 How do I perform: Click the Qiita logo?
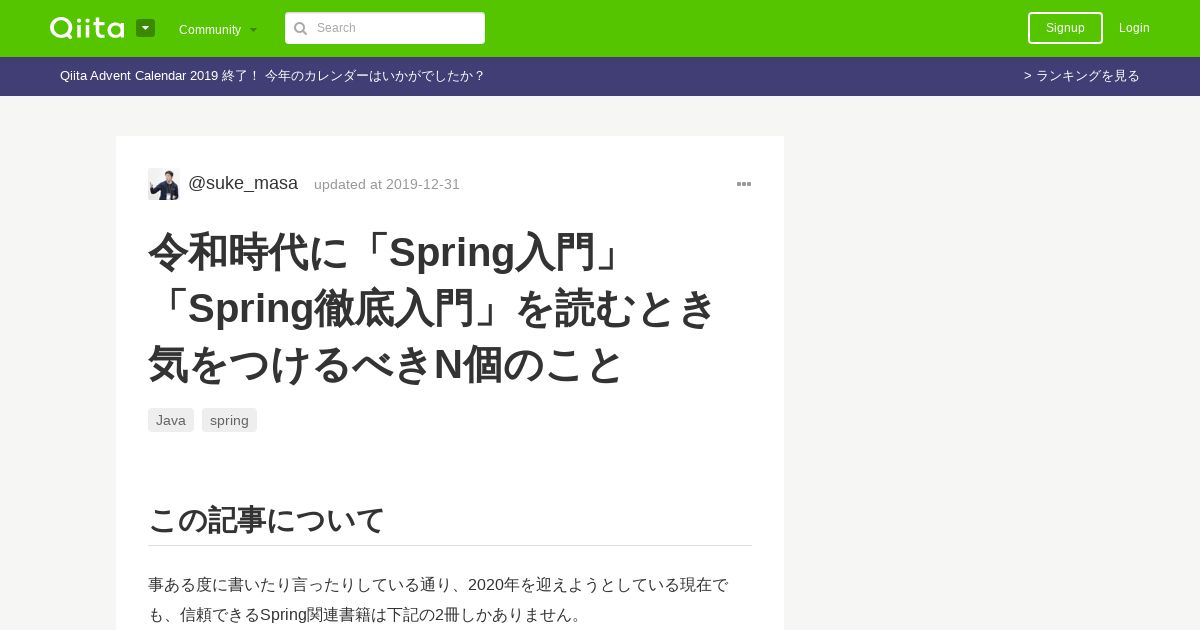[x=87, y=28]
